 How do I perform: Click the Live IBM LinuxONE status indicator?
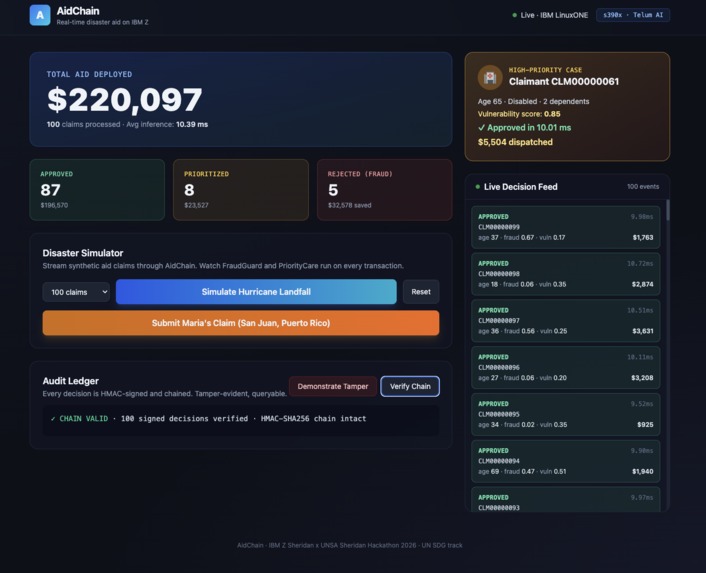coord(550,15)
